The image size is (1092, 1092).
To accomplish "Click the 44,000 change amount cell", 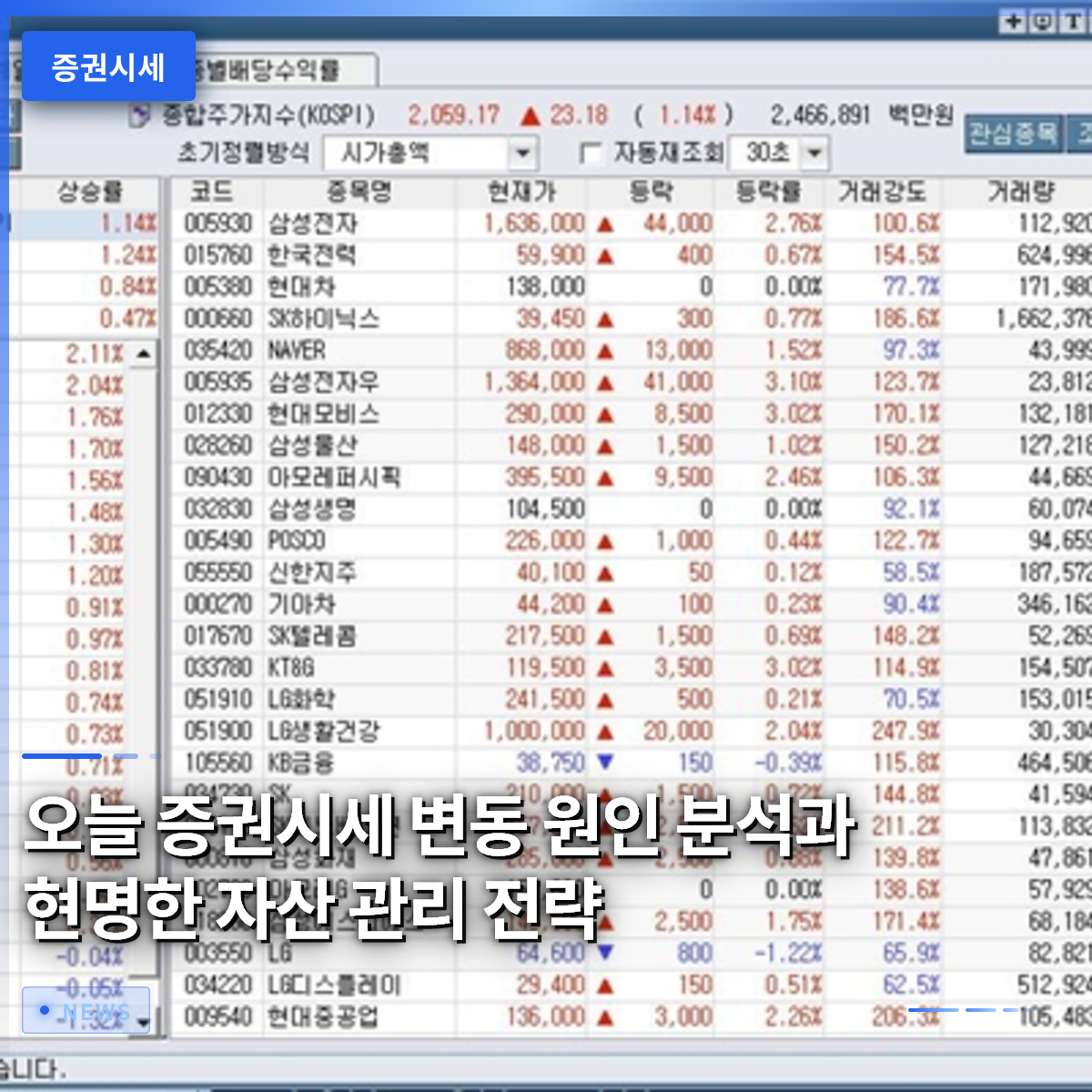I will [x=677, y=224].
